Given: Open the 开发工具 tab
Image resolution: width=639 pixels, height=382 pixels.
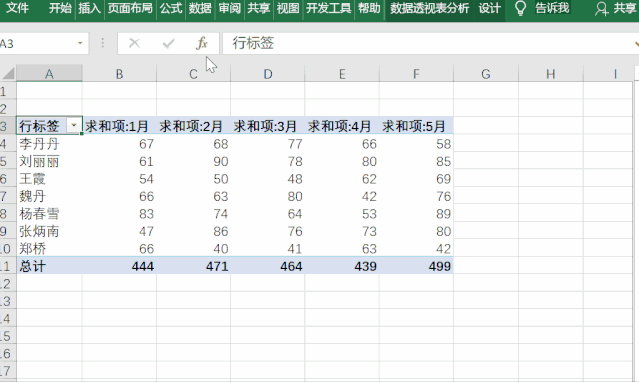Looking at the screenshot, I should coord(328,8).
